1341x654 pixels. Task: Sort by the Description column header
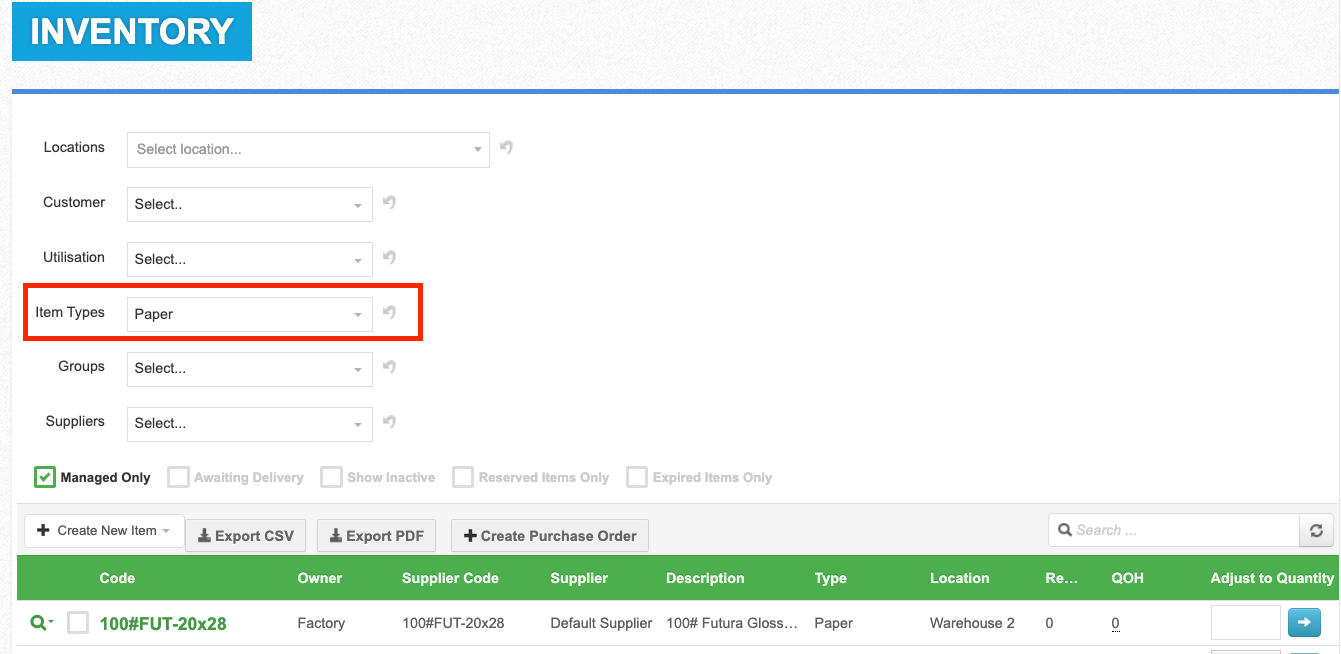[x=705, y=578]
